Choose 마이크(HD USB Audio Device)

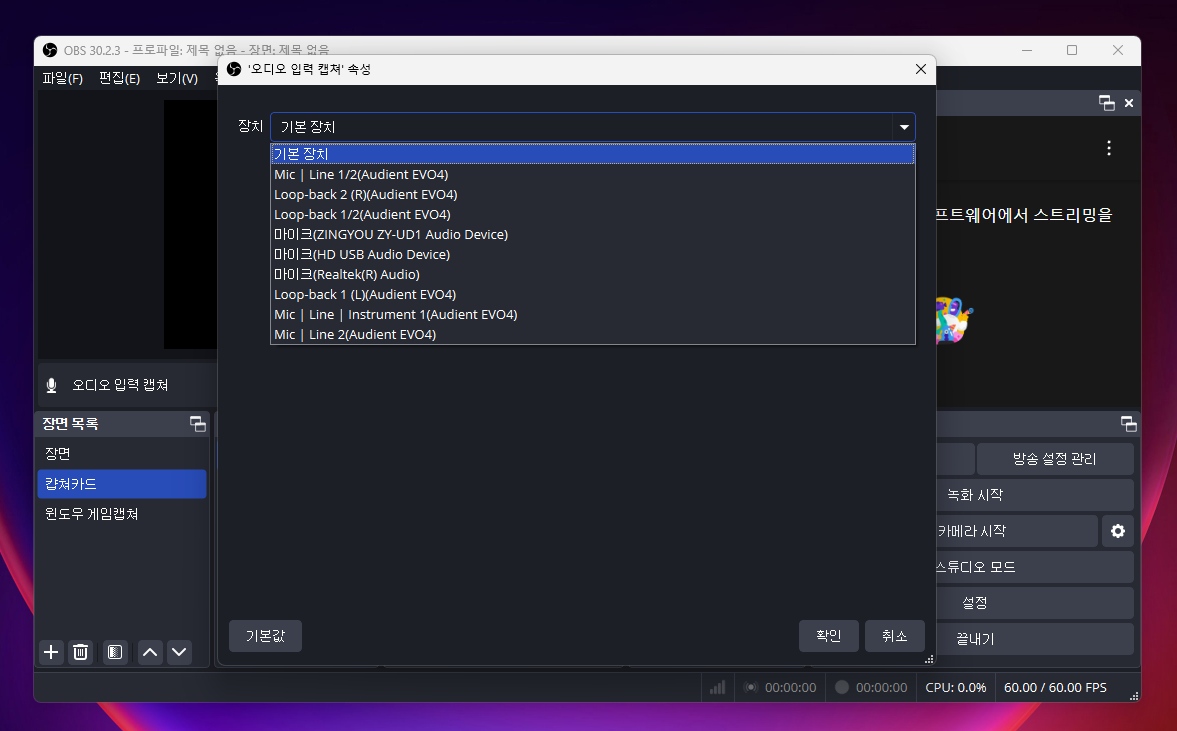593,254
